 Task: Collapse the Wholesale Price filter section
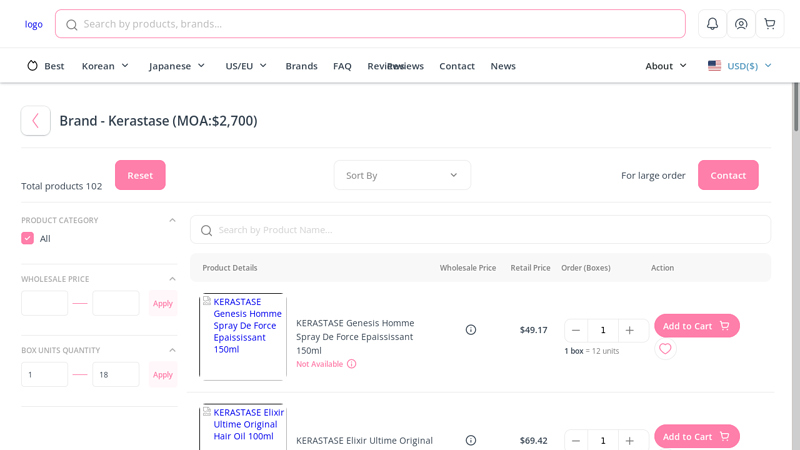(x=172, y=279)
